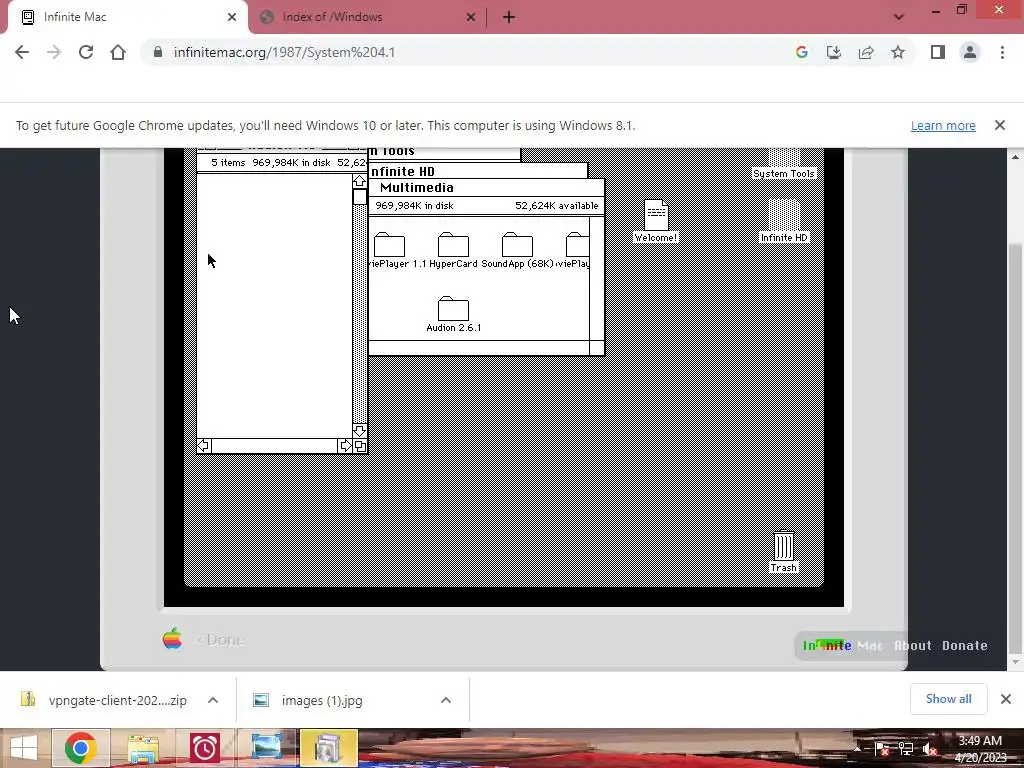Click the taskbar clock showing 3:49 AM

(x=980, y=748)
